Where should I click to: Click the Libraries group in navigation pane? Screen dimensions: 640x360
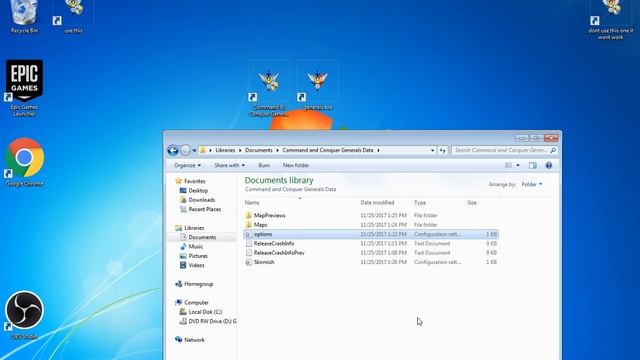(x=189, y=228)
